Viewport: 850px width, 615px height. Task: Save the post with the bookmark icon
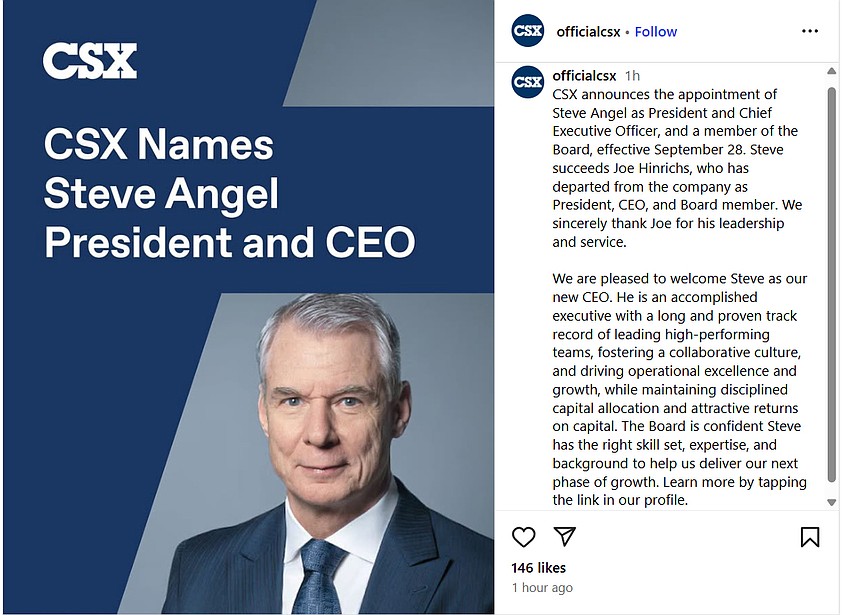point(810,537)
